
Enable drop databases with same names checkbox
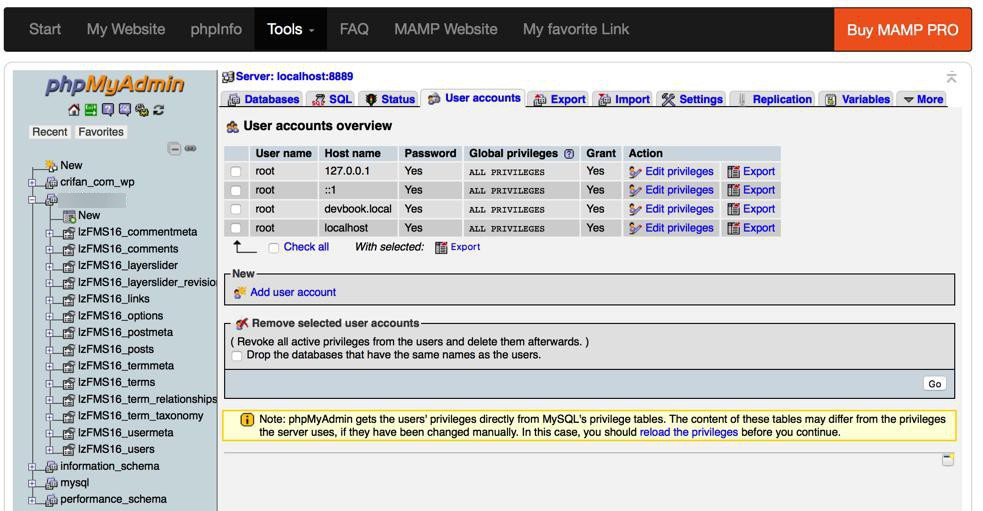[237, 355]
